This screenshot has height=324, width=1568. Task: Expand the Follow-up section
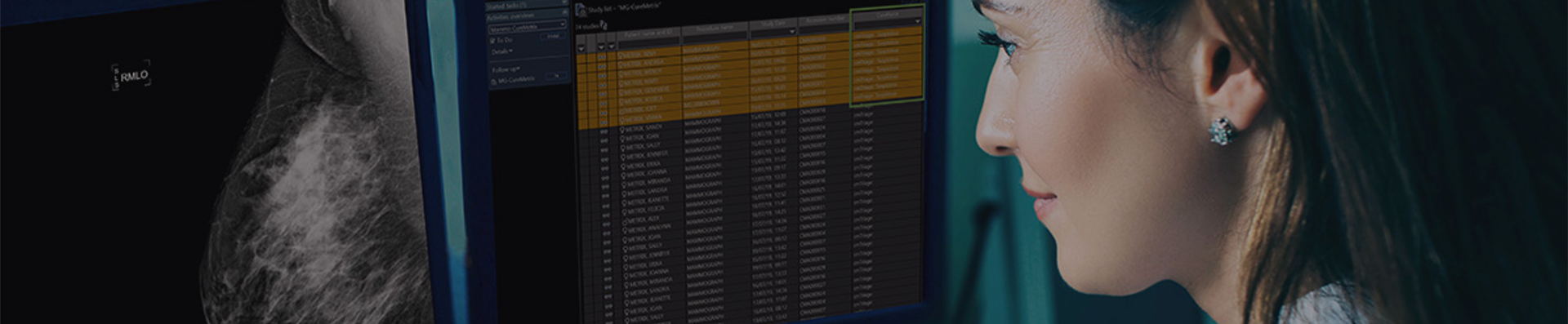(506, 70)
